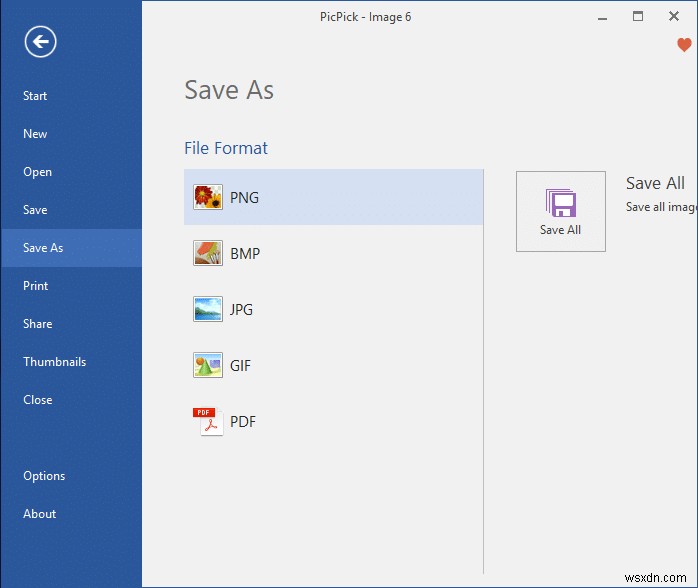Click the red PDF document icon

(x=208, y=421)
